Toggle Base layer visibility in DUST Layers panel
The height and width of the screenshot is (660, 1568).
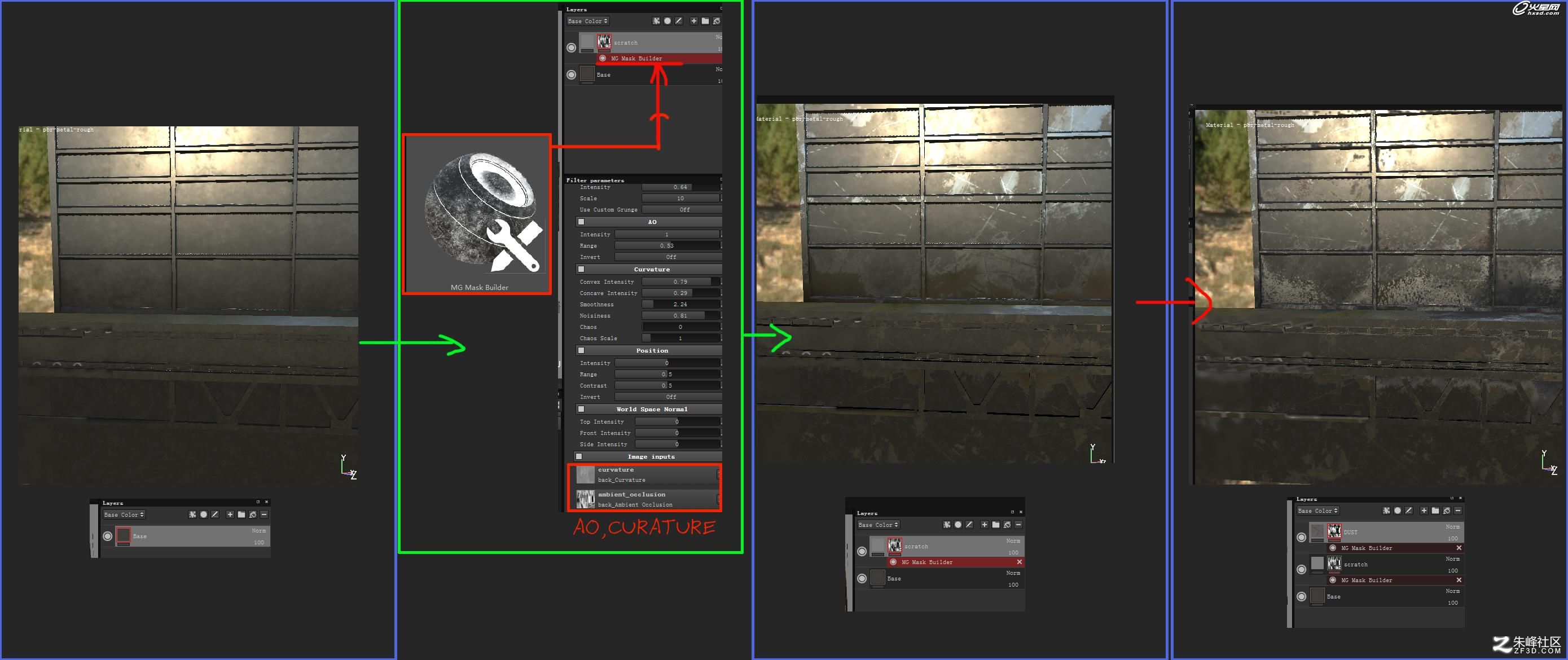click(1301, 596)
